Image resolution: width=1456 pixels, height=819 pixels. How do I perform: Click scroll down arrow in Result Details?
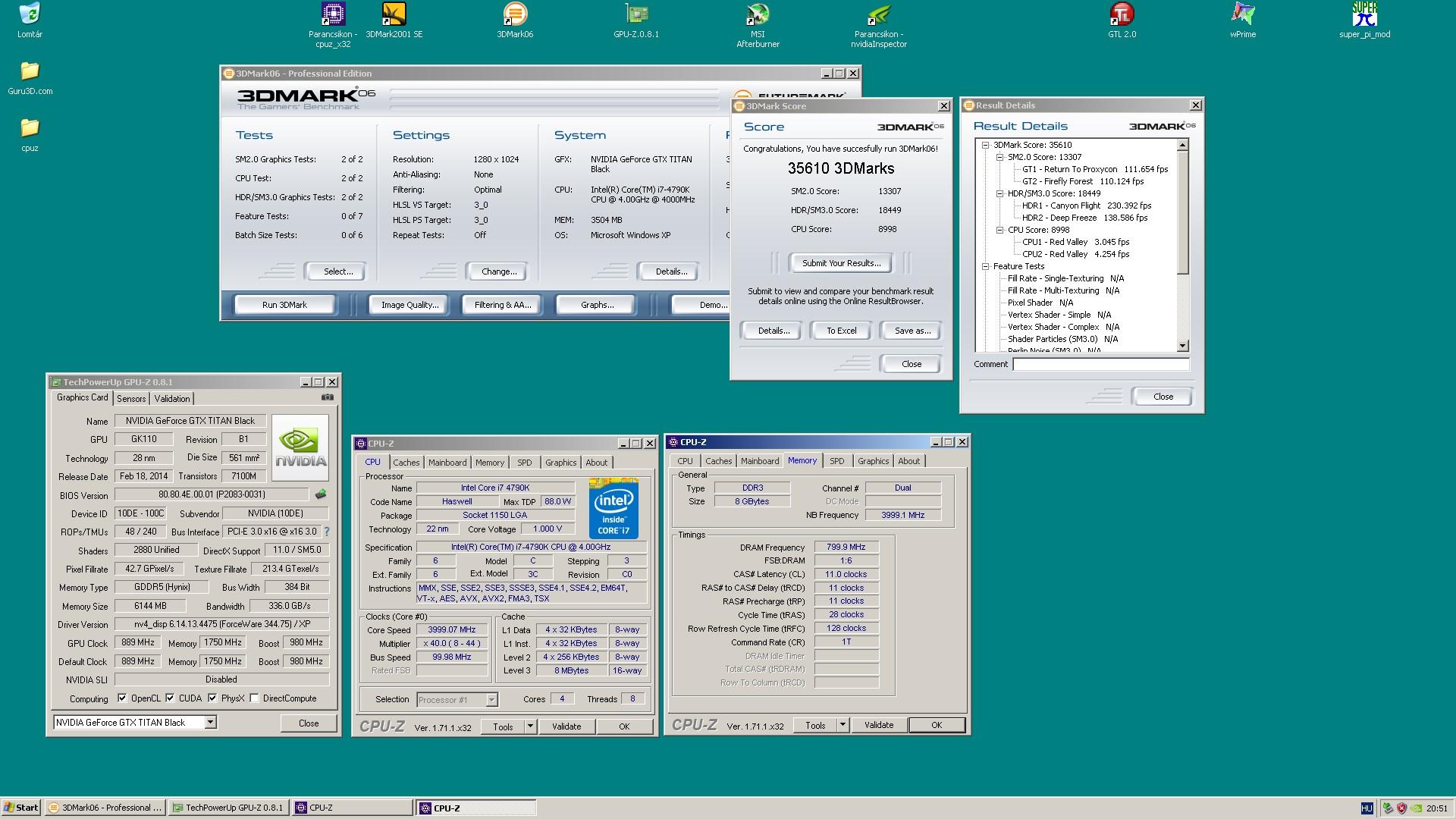(x=1182, y=346)
